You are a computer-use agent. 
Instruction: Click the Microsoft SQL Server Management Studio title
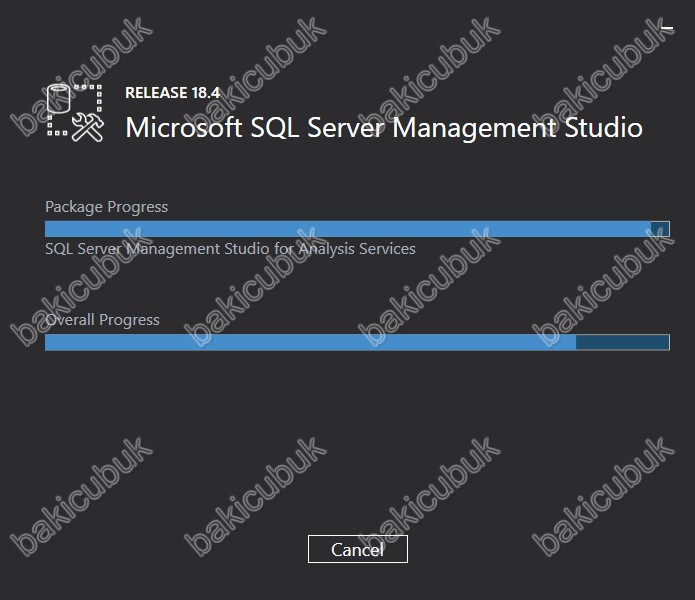pos(384,128)
